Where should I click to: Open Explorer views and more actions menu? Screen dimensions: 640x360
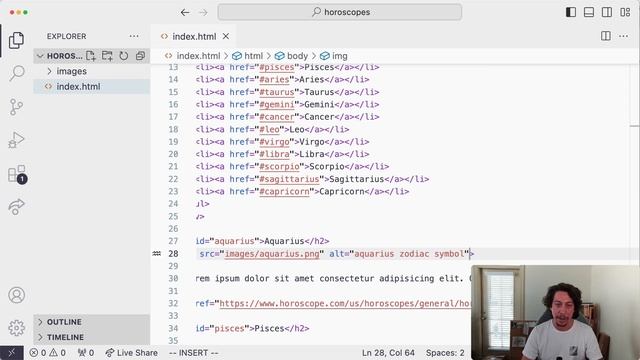point(134,36)
